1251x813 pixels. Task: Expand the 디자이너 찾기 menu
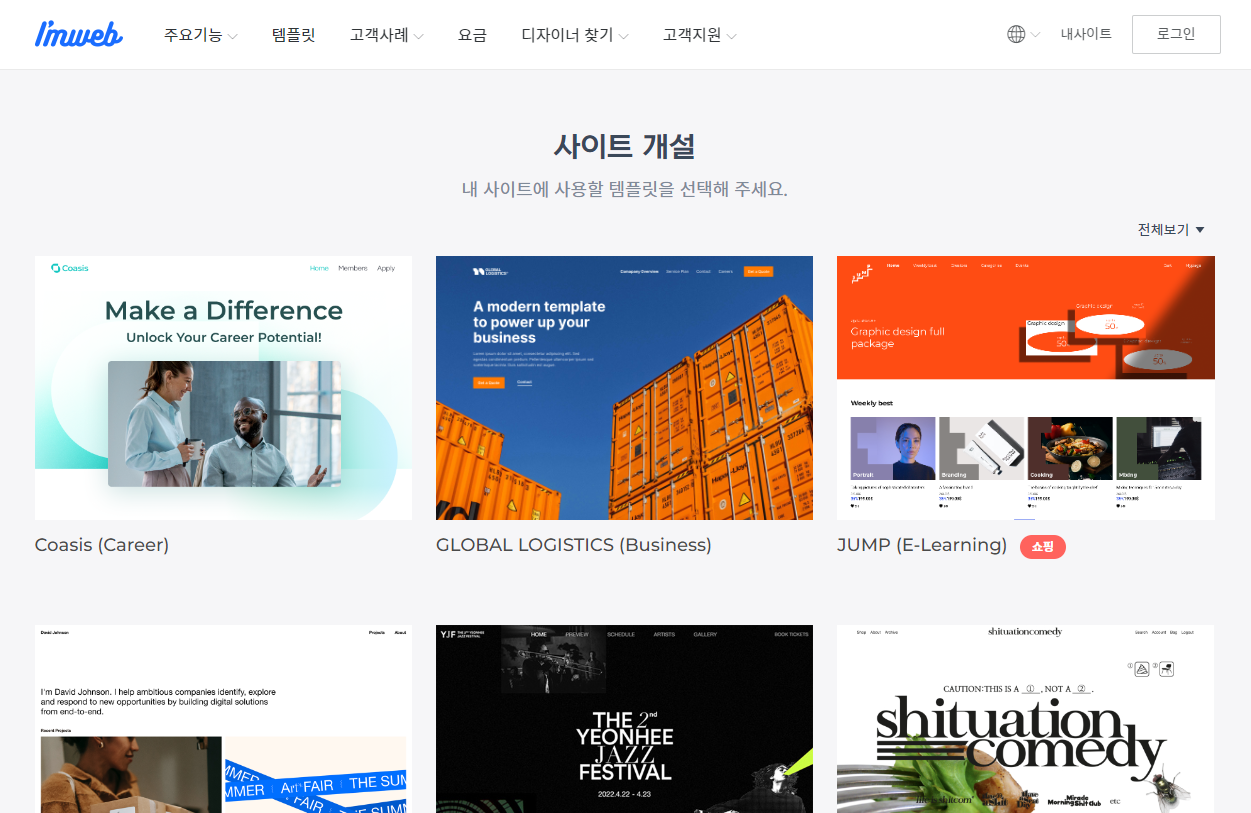(x=575, y=35)
